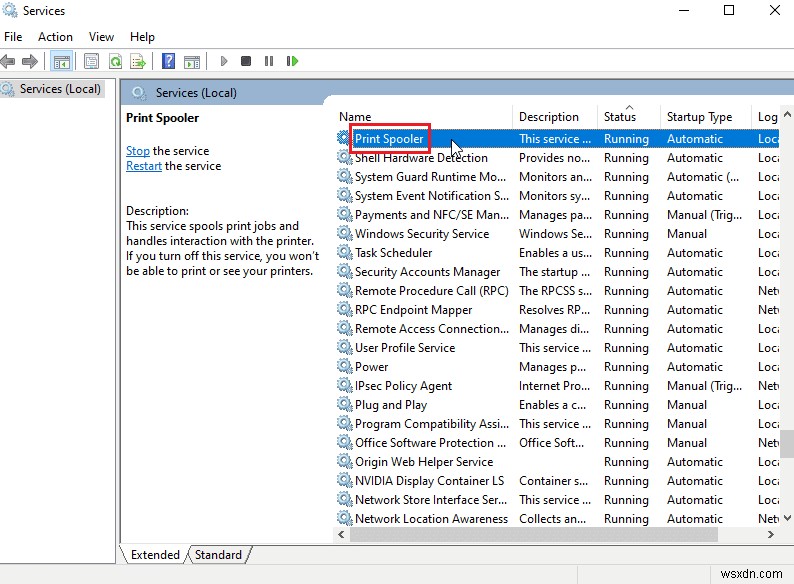
Task: Sort by Description column header
Action: pos(554,116)
